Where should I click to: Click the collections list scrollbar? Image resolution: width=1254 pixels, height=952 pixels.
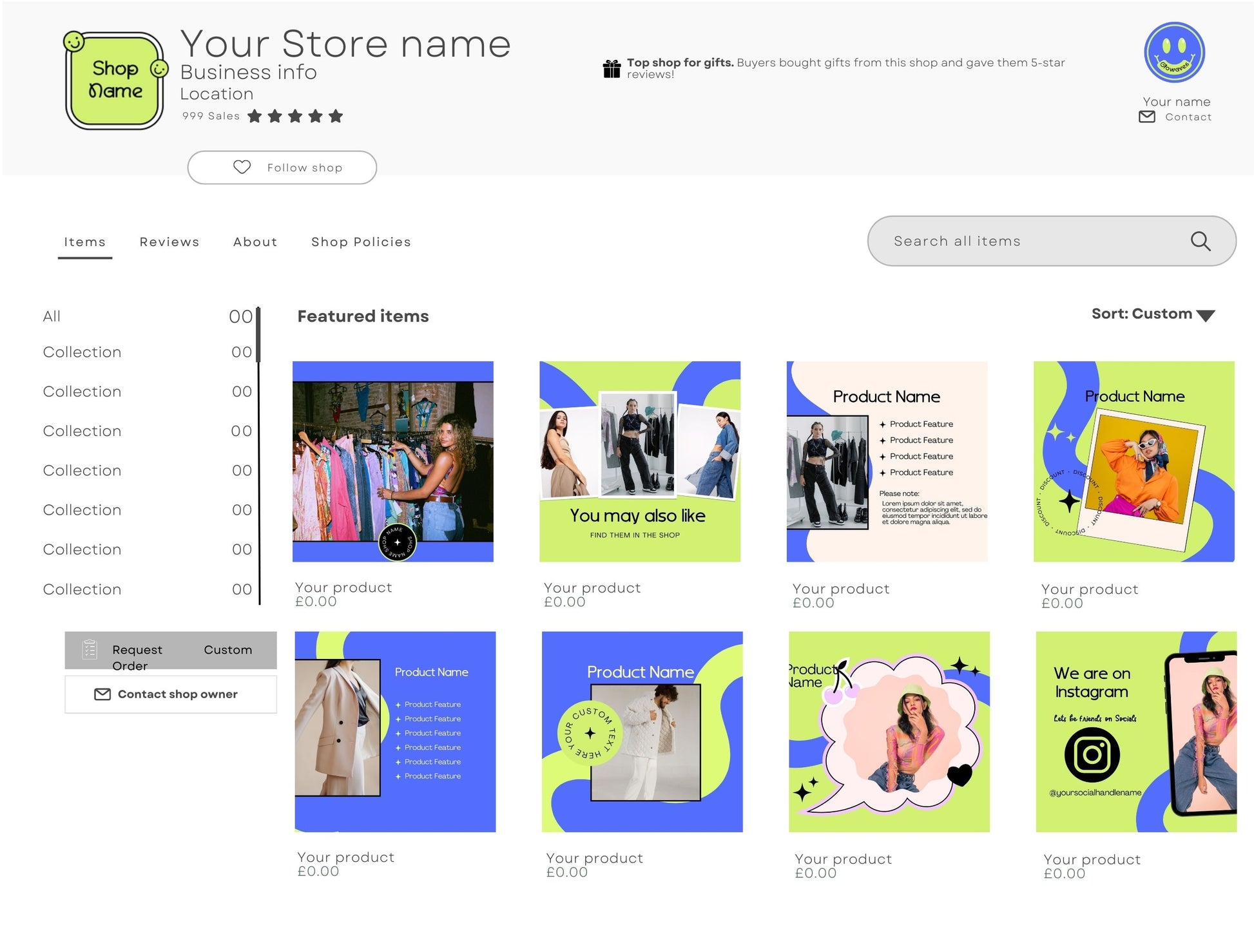click(258, 335)
